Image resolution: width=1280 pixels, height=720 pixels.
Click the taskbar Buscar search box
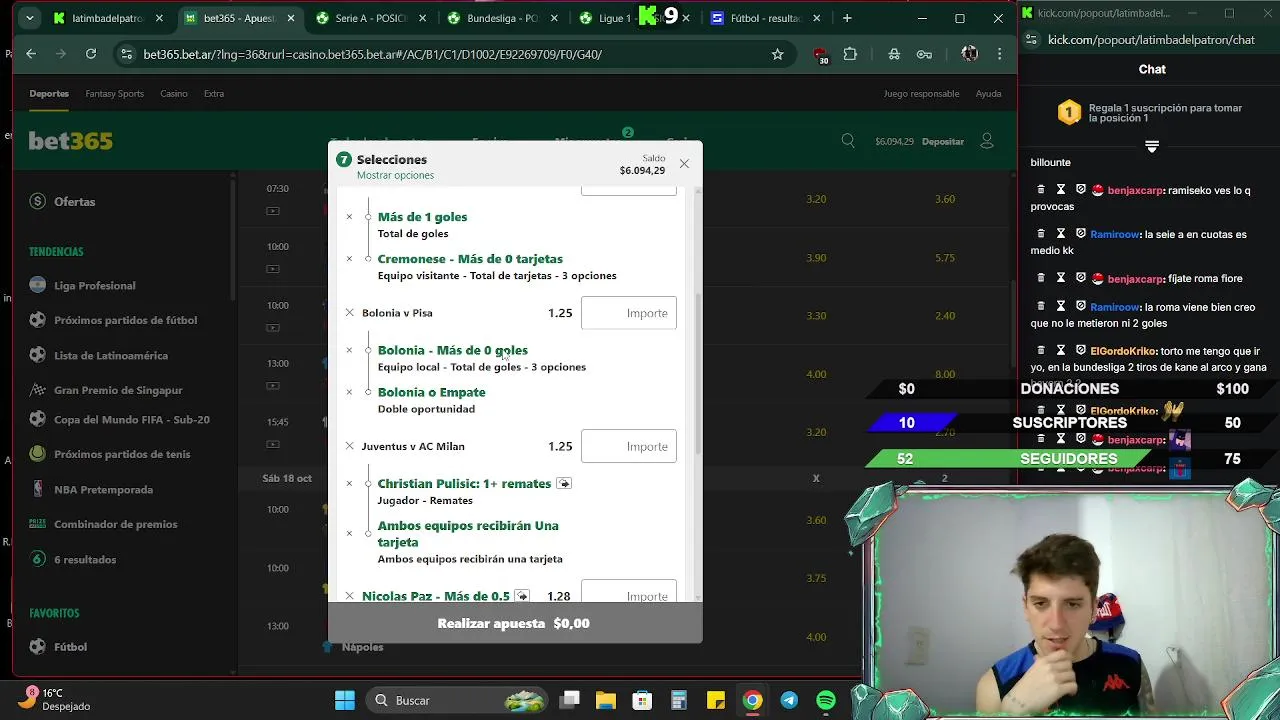click(458, 700)
